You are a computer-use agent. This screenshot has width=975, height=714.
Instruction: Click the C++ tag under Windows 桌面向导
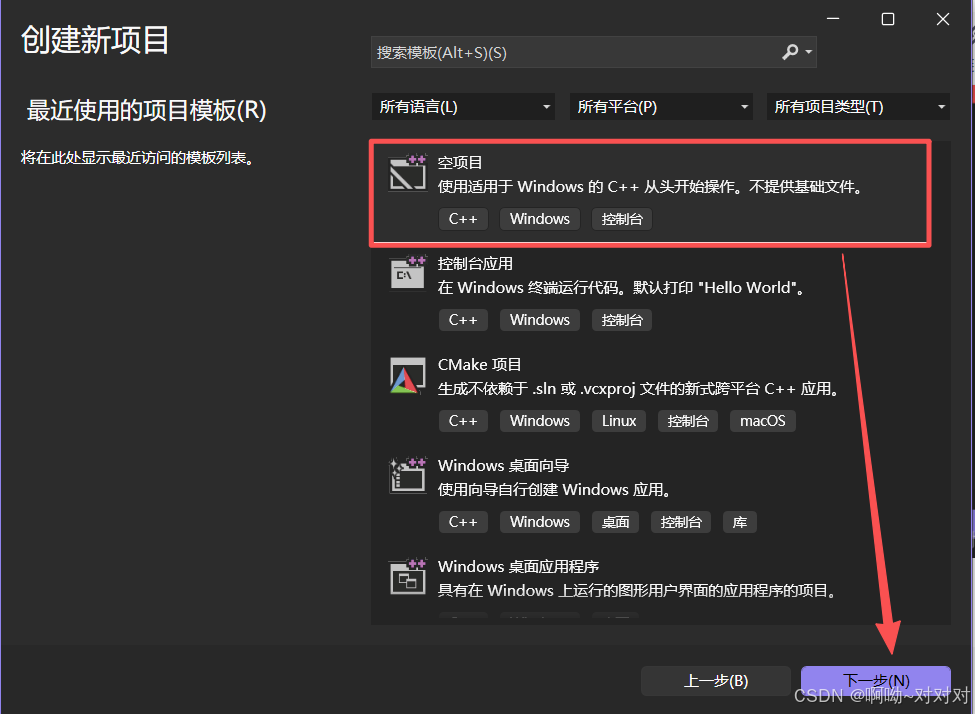463,522
